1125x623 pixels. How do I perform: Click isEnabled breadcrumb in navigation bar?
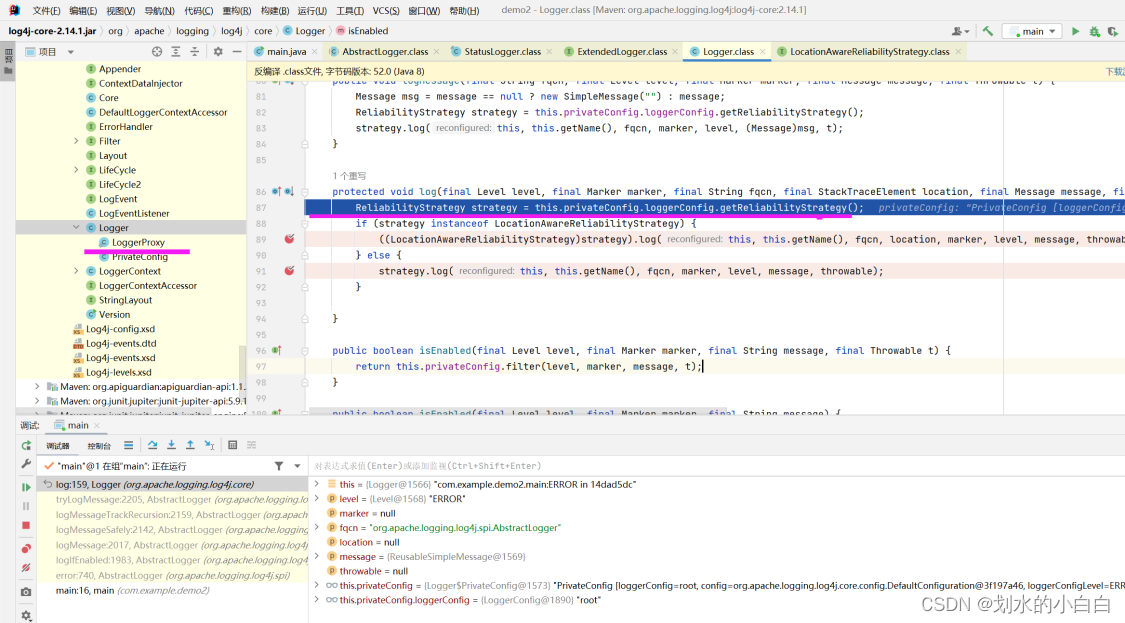point(362,31)
